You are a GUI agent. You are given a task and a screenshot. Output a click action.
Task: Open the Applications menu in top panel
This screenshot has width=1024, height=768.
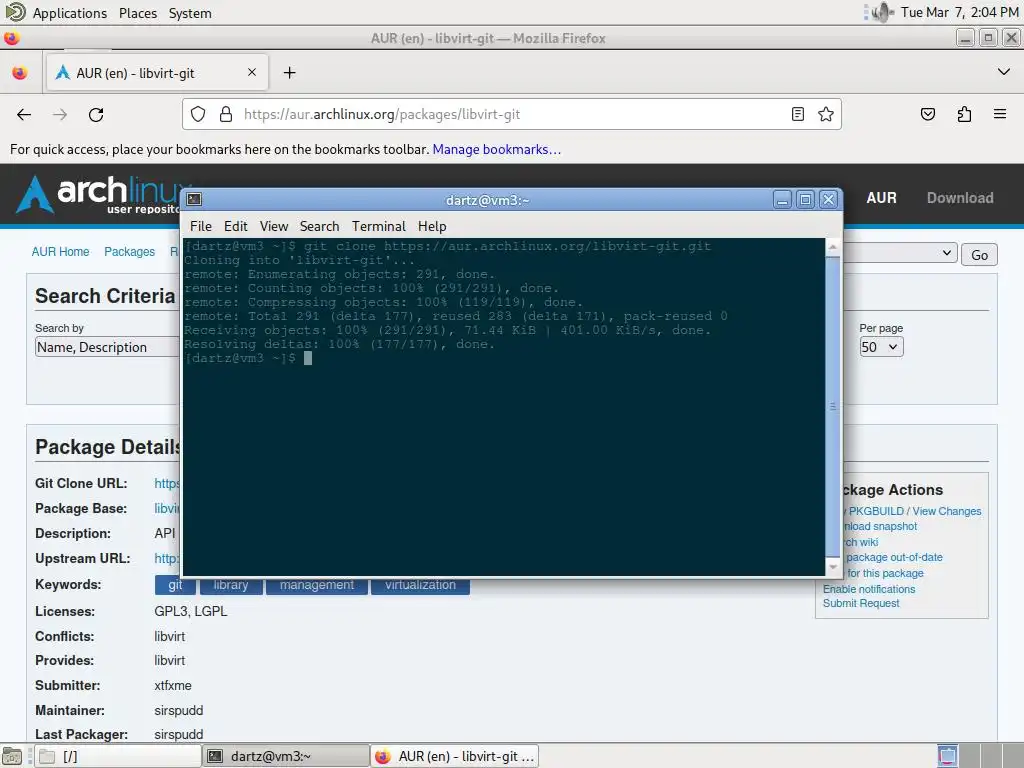click(x=70, y=13)
